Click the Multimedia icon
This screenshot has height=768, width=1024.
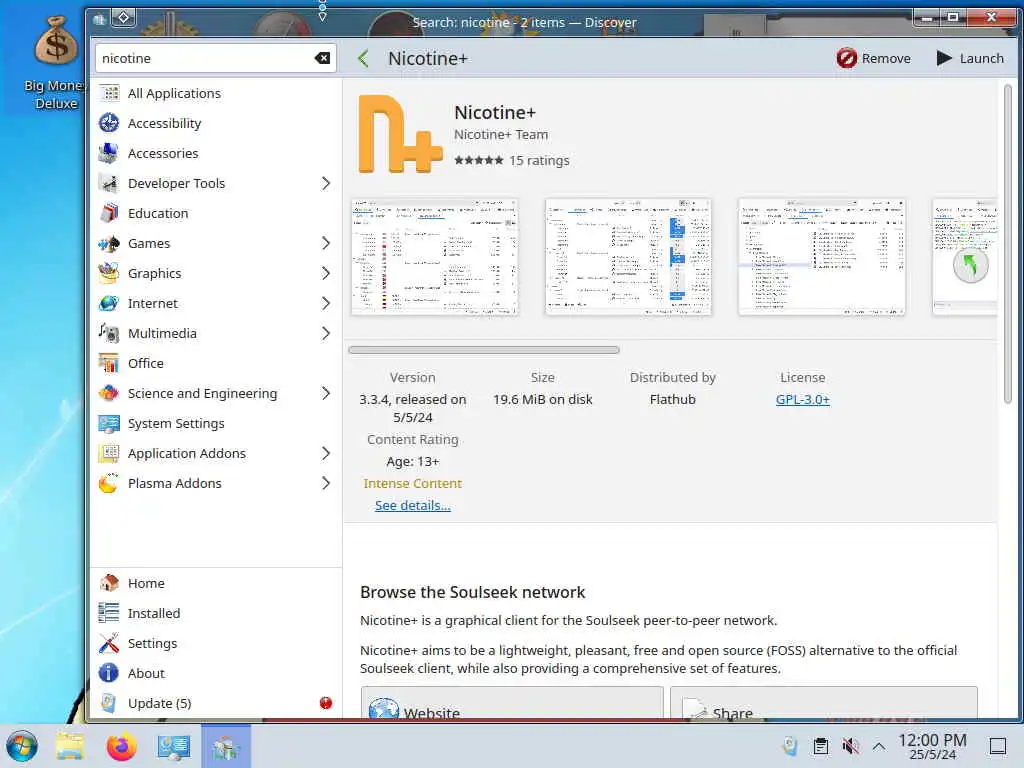(109, 333)
